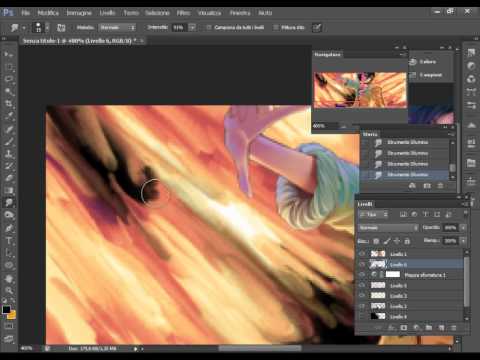Create new layer in Livelli panel
The height and width of the screenshot is (360, 480).
[x=441, y=328]
